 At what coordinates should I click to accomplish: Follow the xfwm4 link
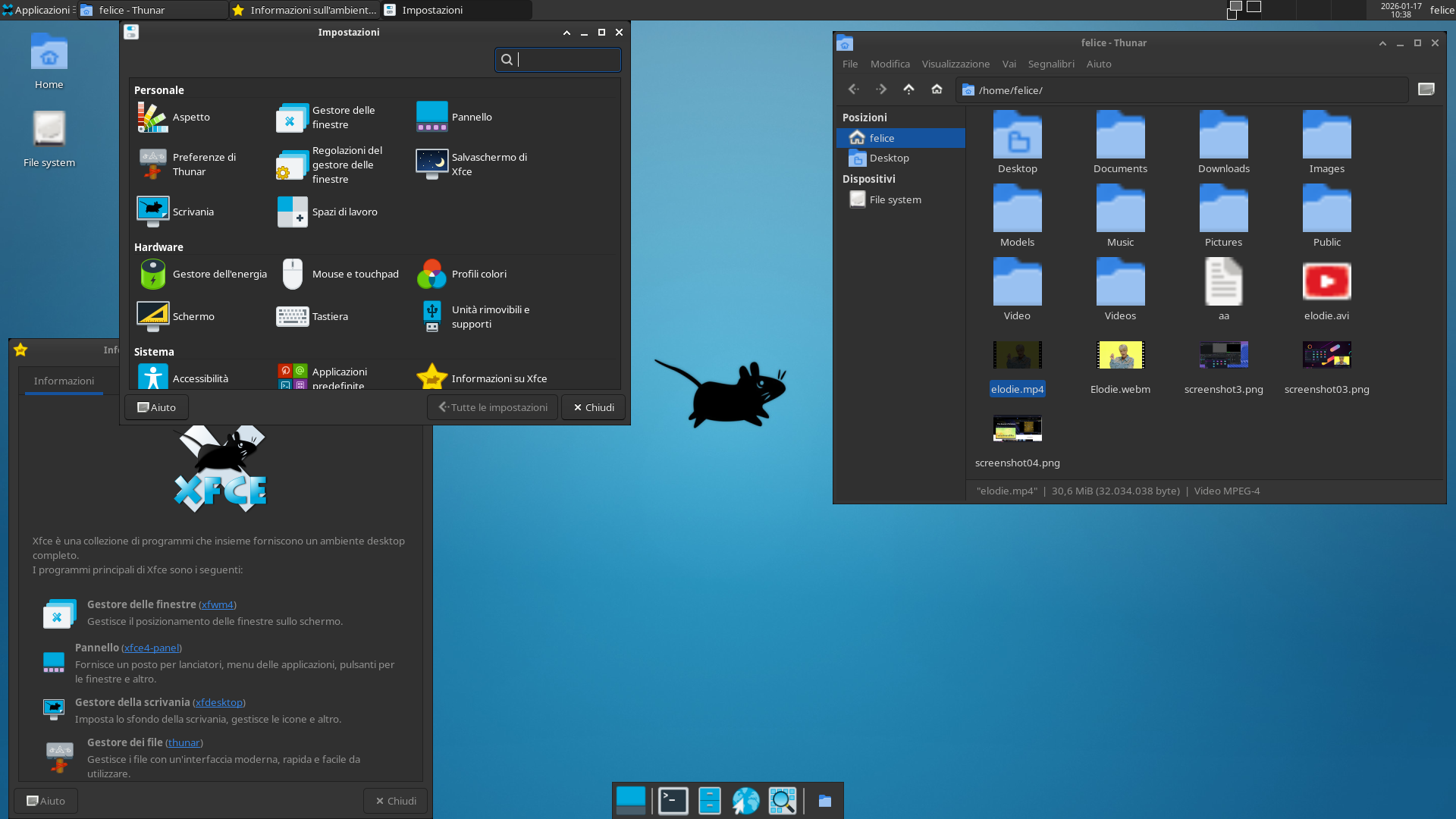tap(218, 604)
